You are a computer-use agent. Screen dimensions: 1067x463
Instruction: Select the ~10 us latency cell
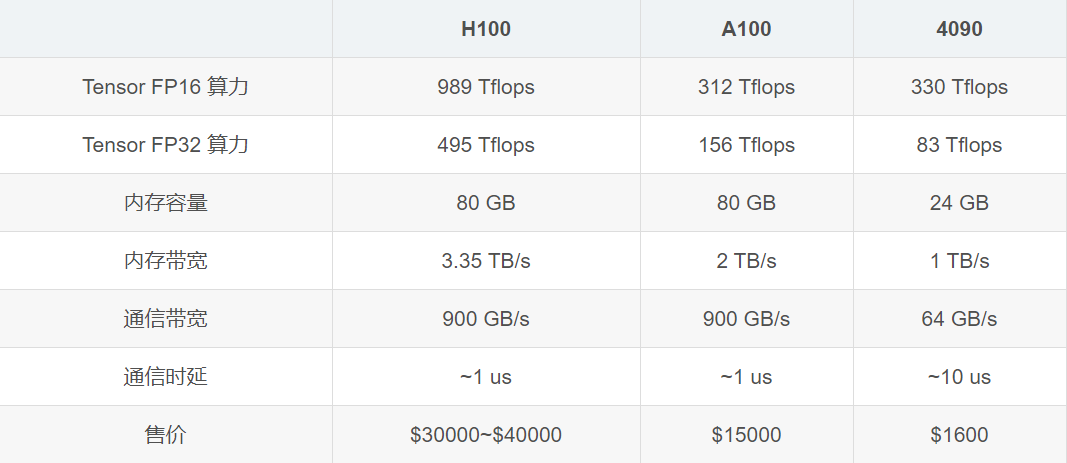959,377
